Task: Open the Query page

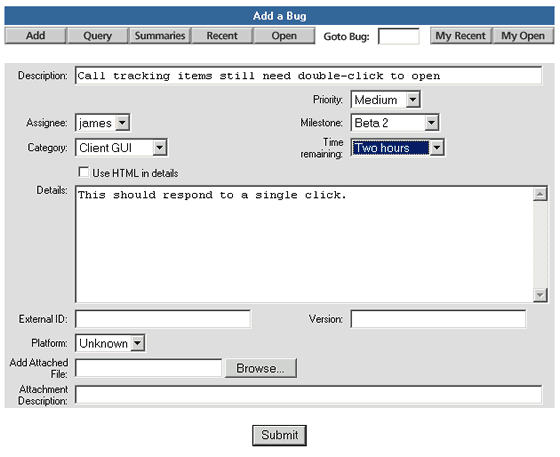Action: 98,36
